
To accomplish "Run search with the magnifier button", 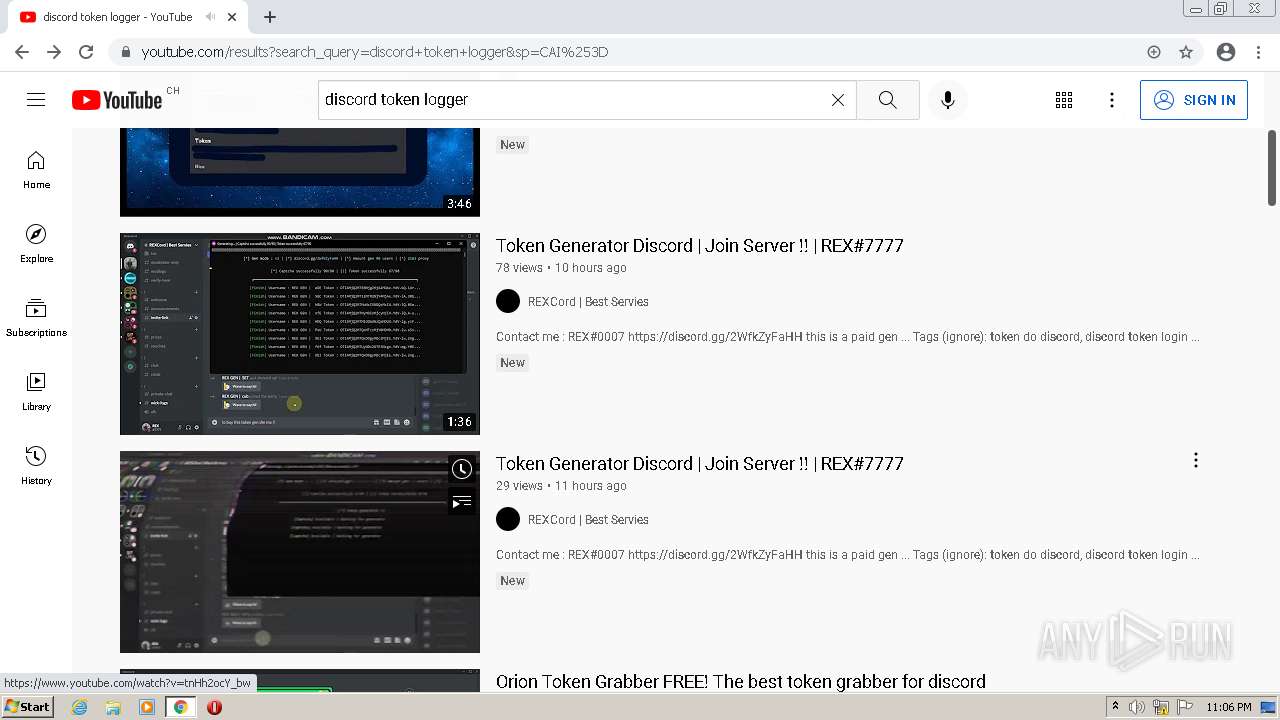I will pos(888,100).
